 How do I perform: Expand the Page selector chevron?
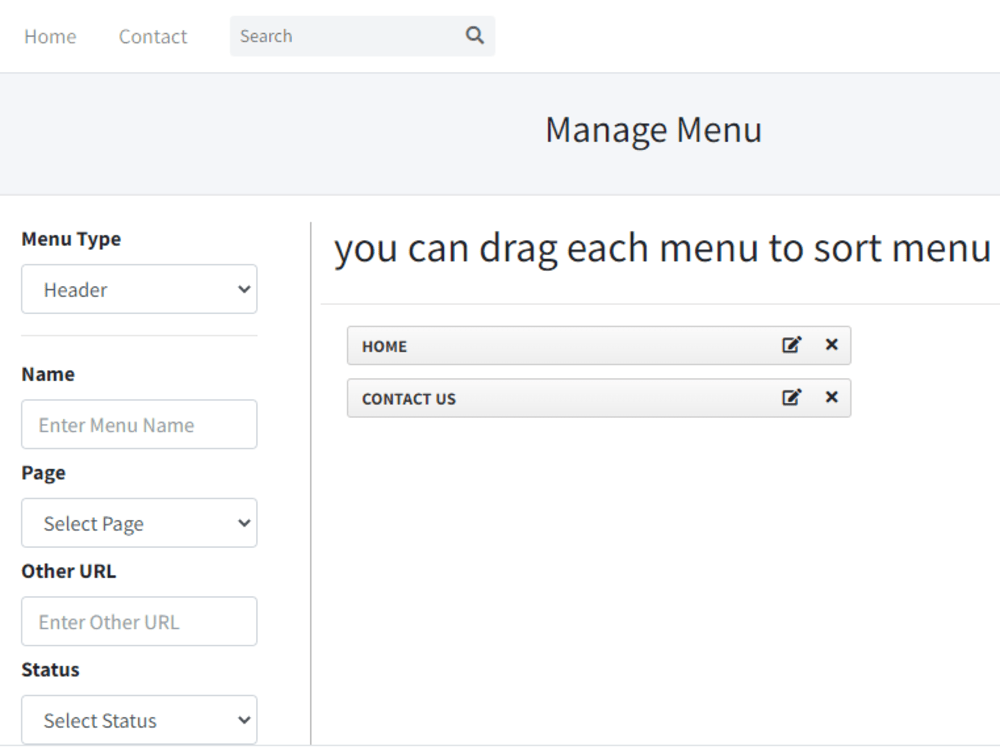tap(243, 523)
